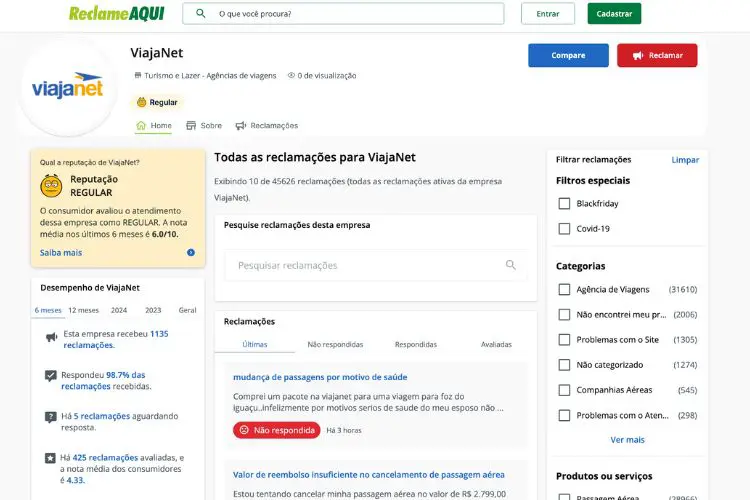Click the viajanet company logo

(x=67, y=85)
